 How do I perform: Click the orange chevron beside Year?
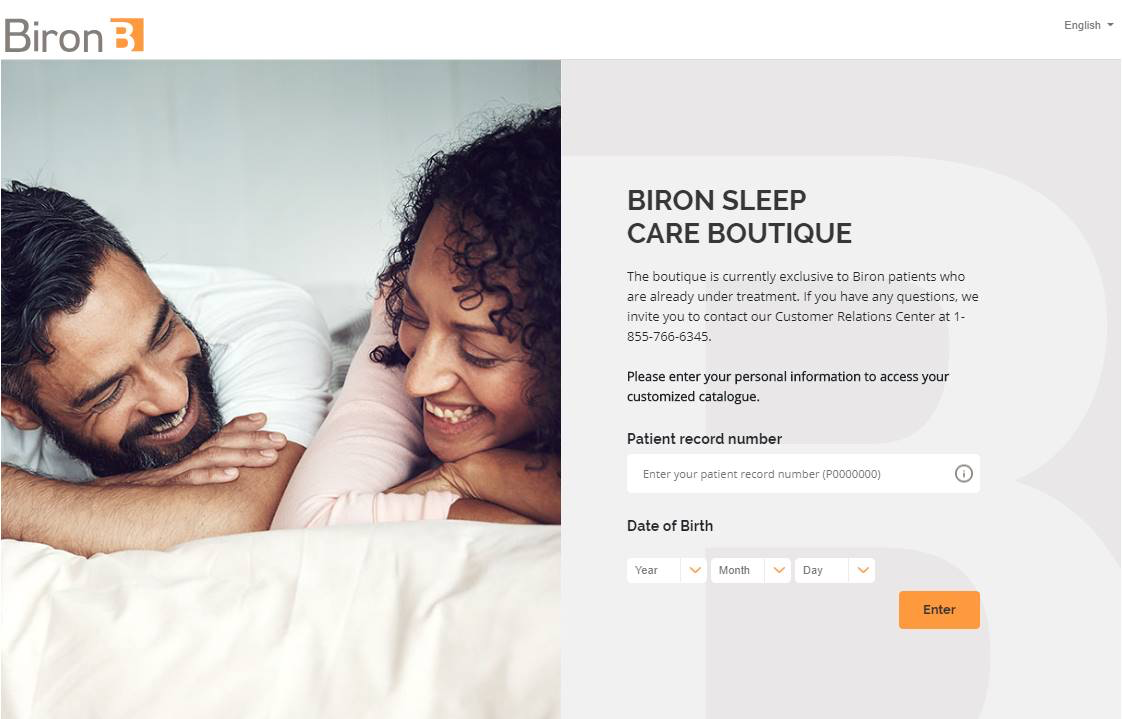point(695,570)
